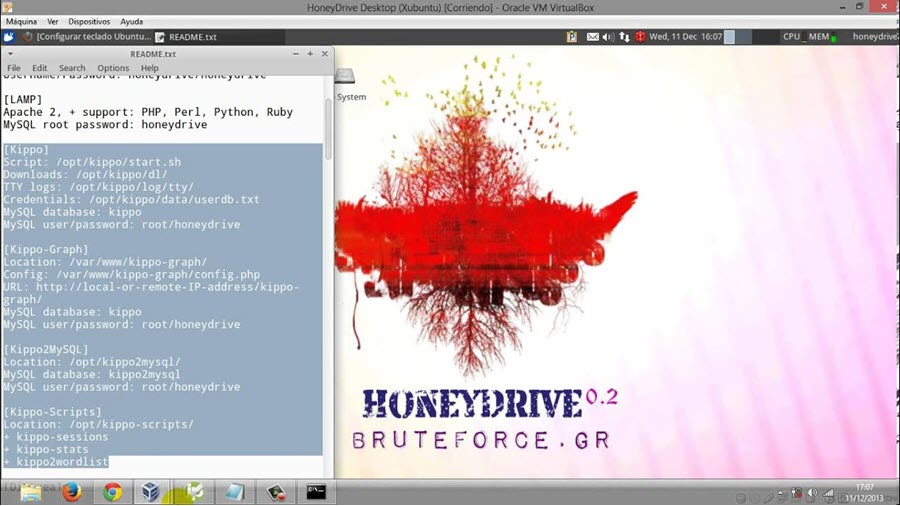
Task: Click the green app icon next to VirtualBox
Action: tap(193, 492)
